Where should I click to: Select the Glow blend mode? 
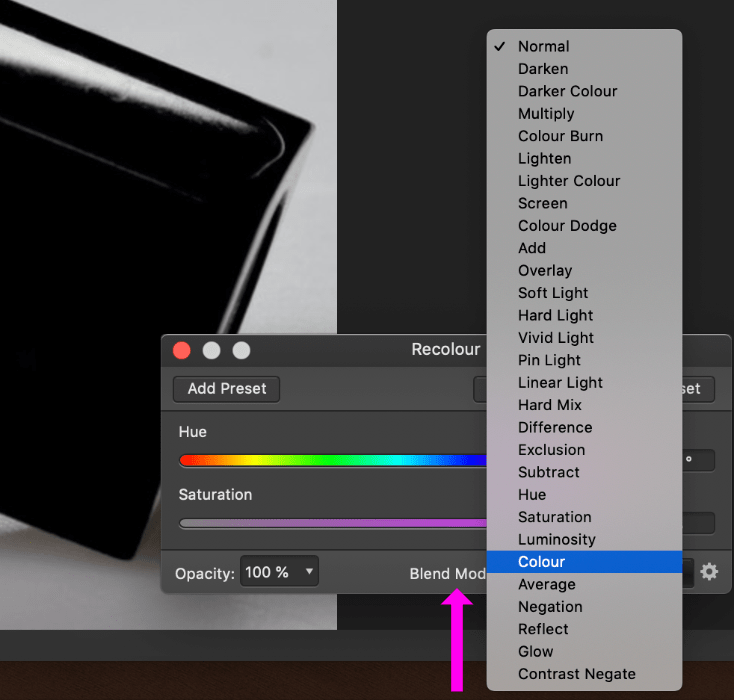[x=536, y=652]
